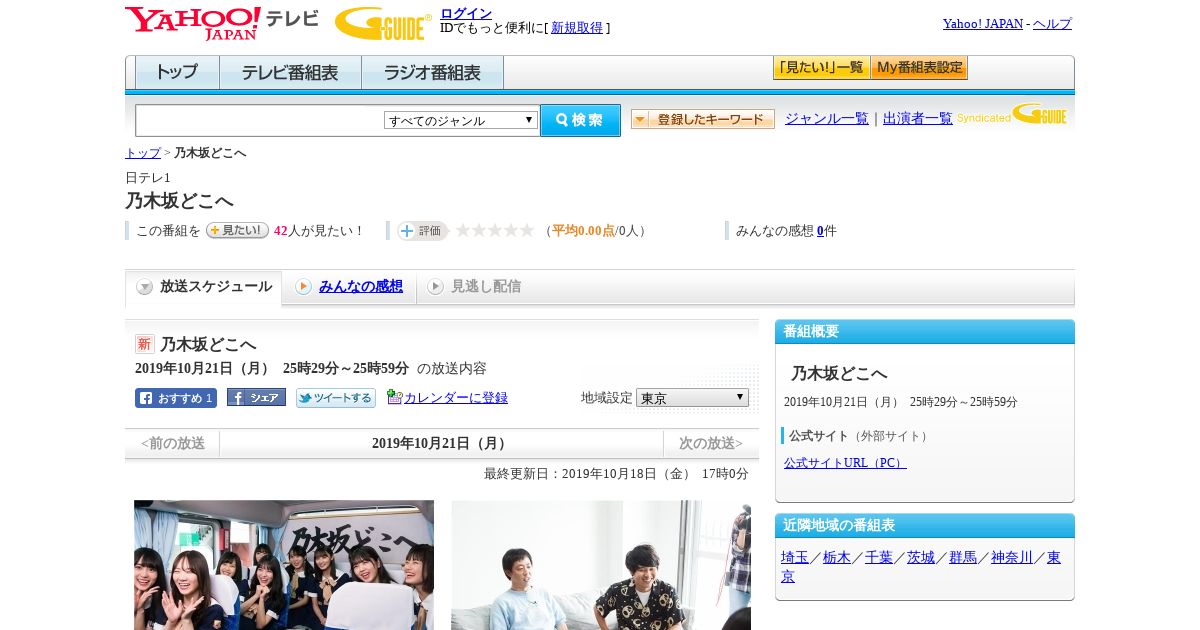Click the Syndicated G-Guide logo
The height and width of the screenshot is (630, 1200).
[1013, 115]
